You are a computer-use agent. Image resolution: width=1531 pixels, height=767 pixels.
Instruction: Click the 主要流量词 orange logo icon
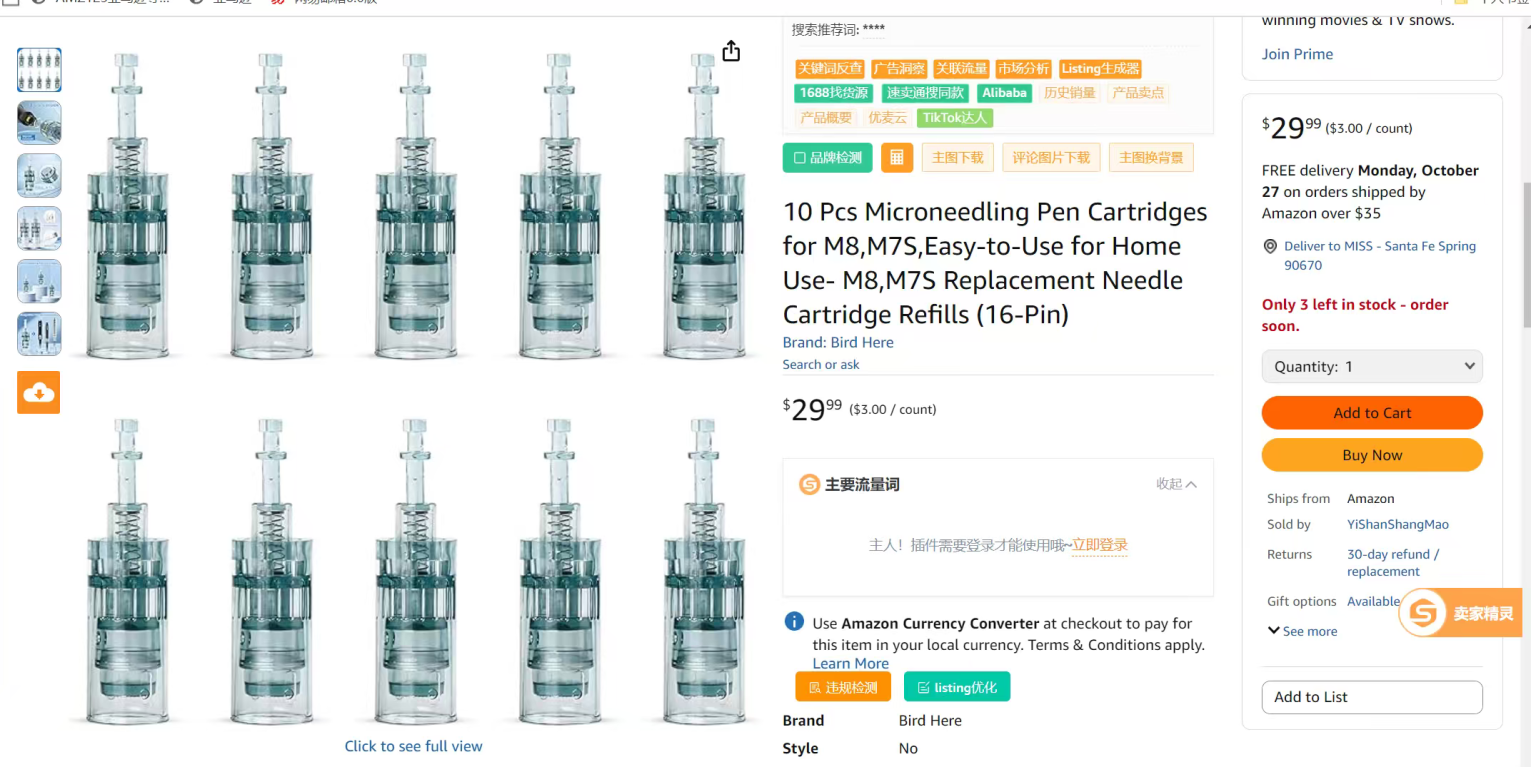pos(809,485)
